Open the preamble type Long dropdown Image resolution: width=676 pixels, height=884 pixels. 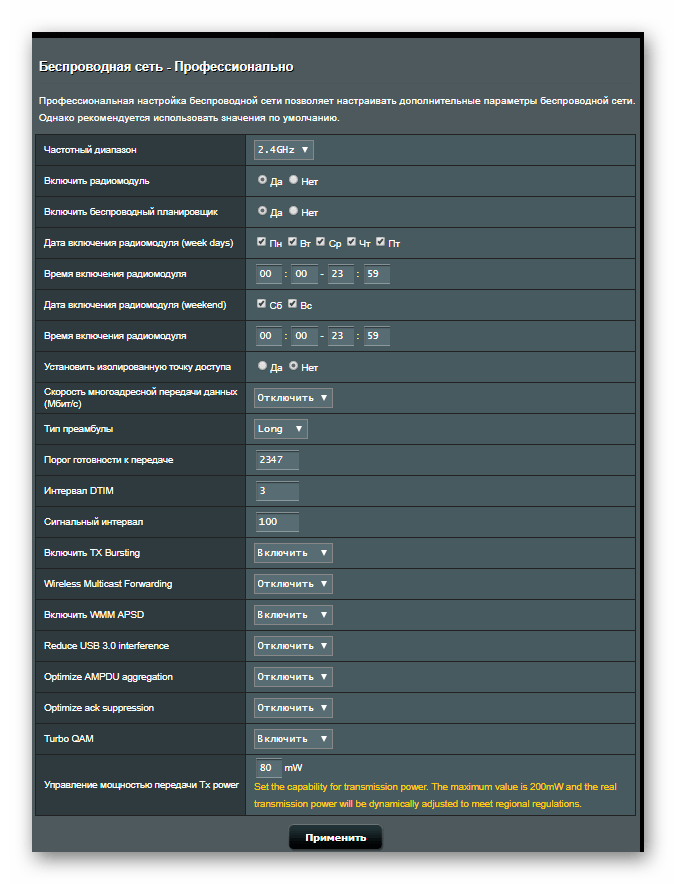pos(281,429)
